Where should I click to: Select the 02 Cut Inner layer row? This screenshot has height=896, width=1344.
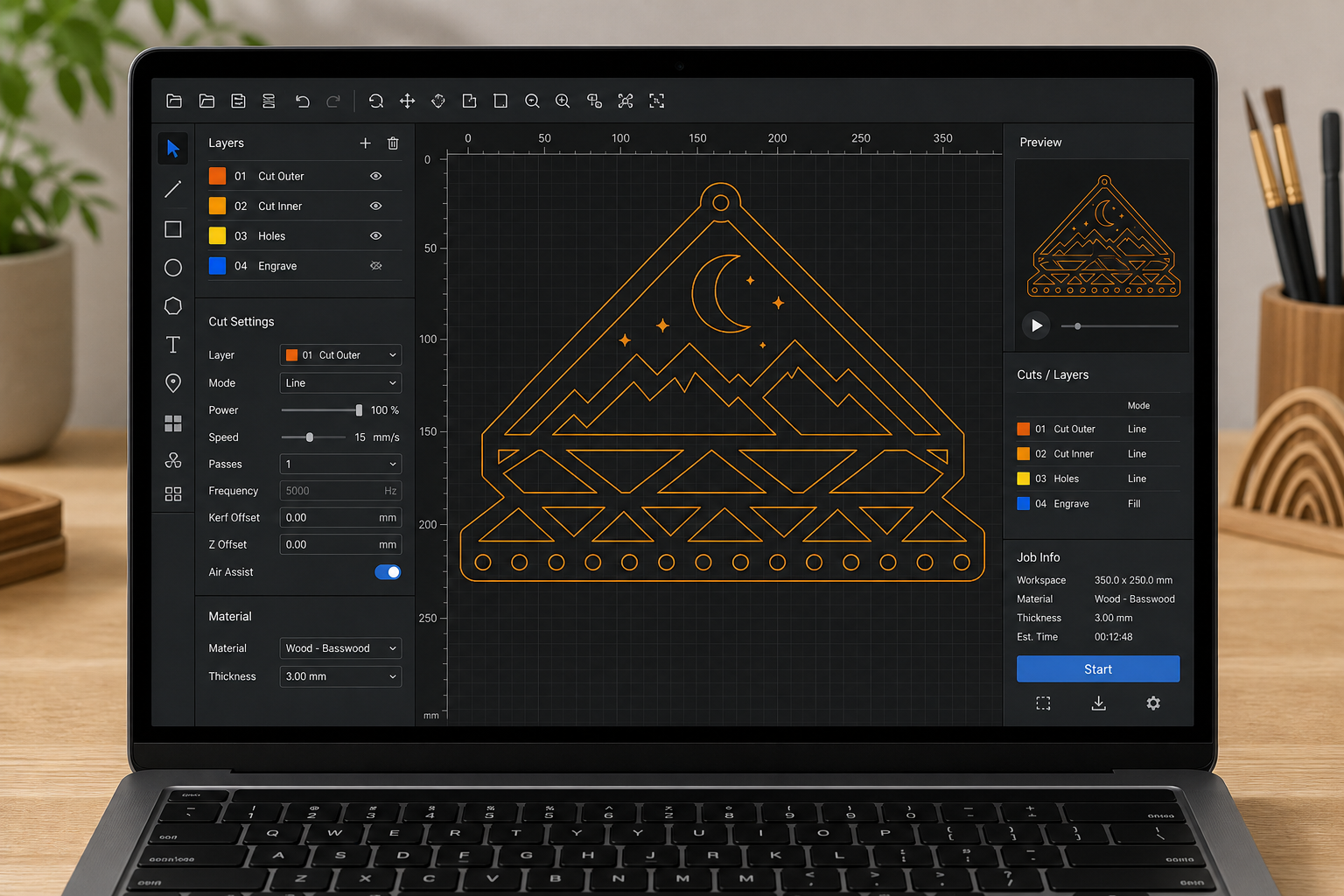(x=304, y=206)
